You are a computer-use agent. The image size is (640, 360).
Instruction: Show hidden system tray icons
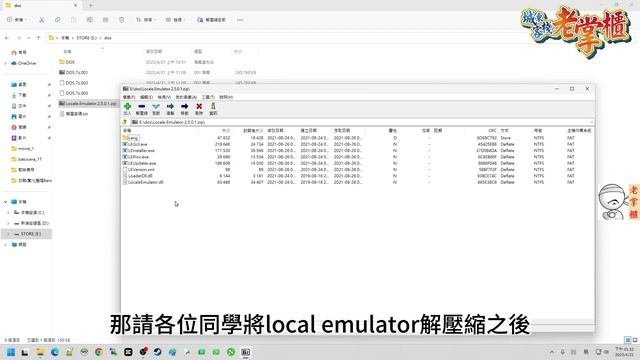click(x=552, y=352)
